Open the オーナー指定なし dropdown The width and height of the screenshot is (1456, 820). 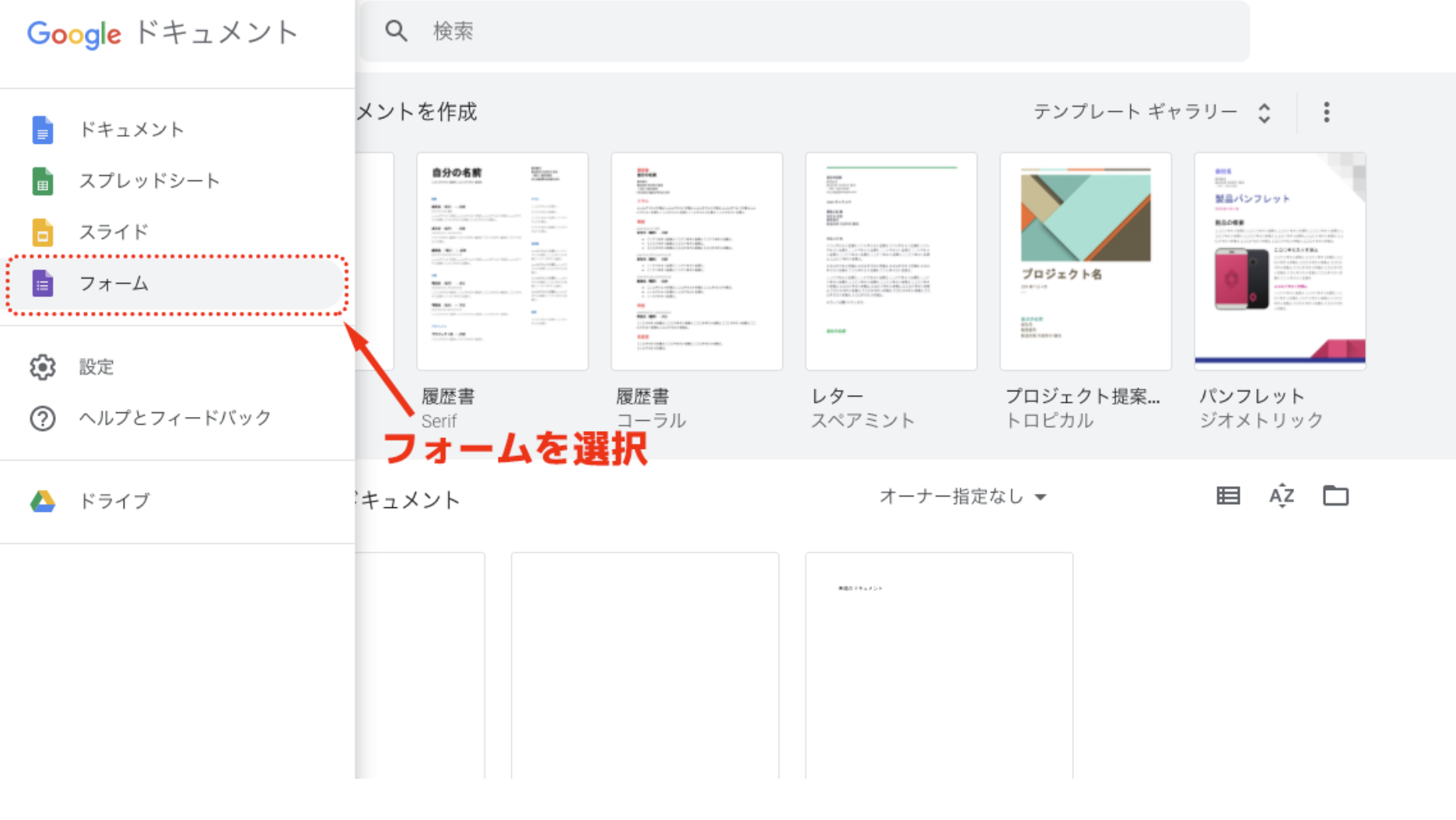click(963, 496)
